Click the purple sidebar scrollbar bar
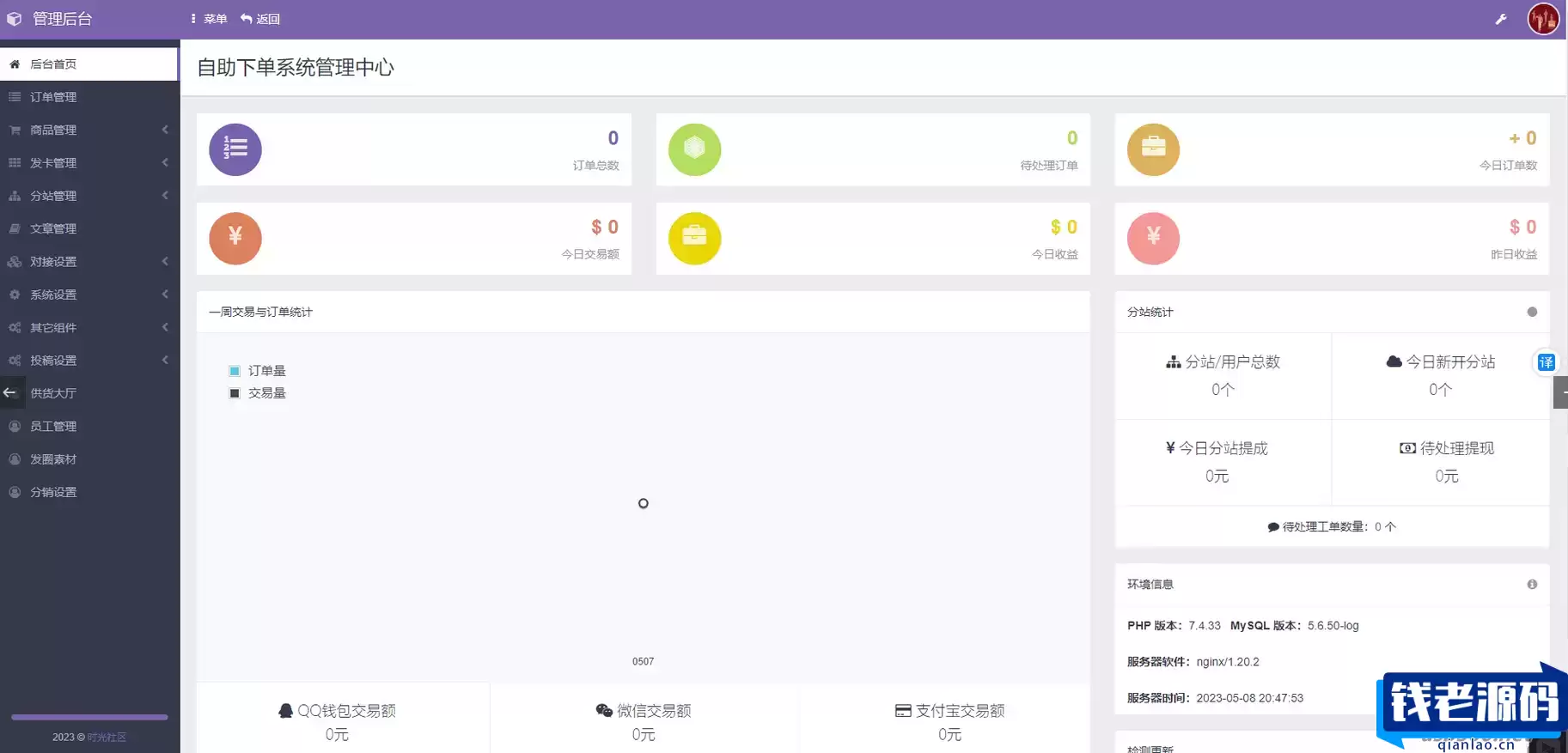 (x=89, y=717)
